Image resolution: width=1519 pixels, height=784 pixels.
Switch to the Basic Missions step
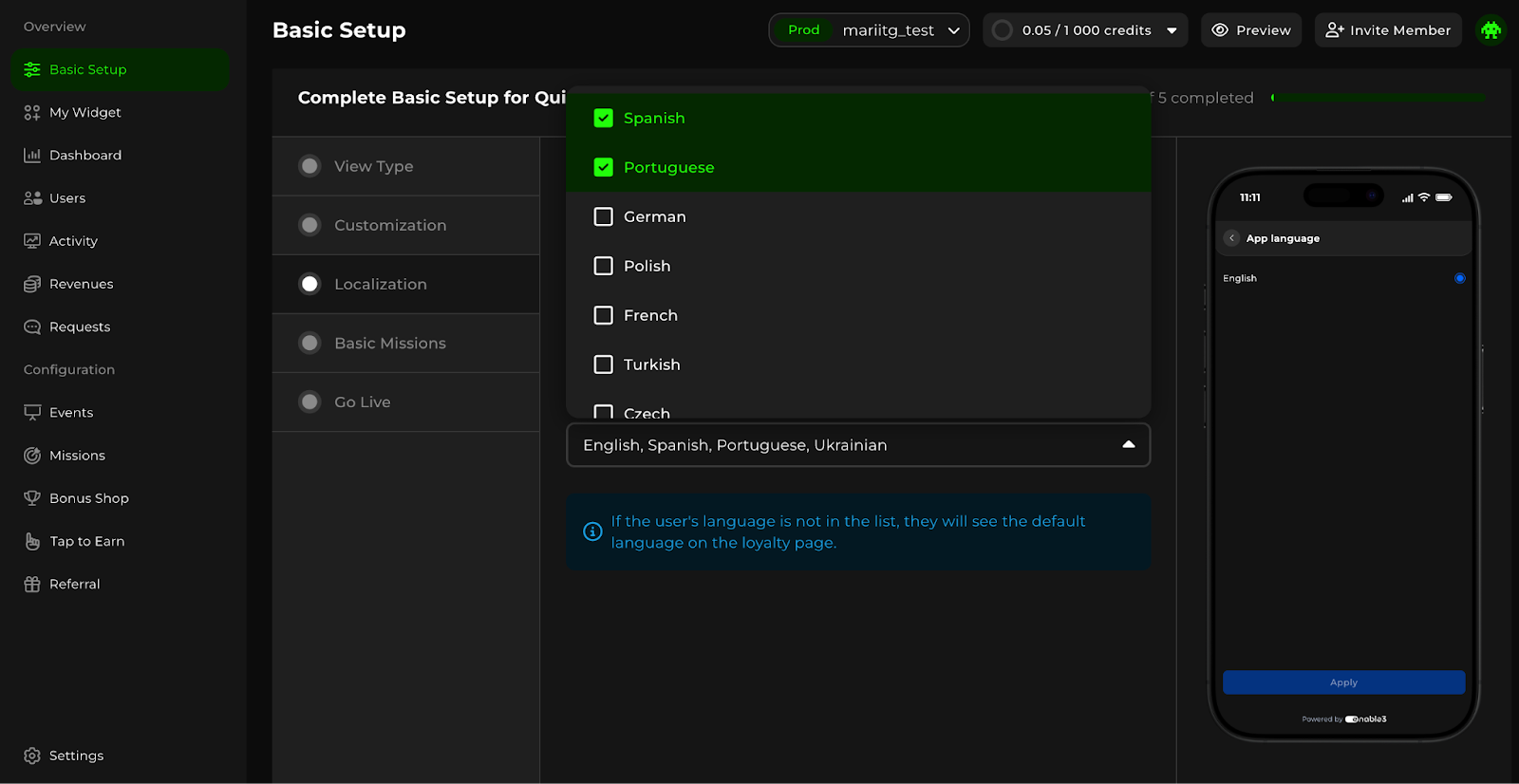[x=389, y=343]
